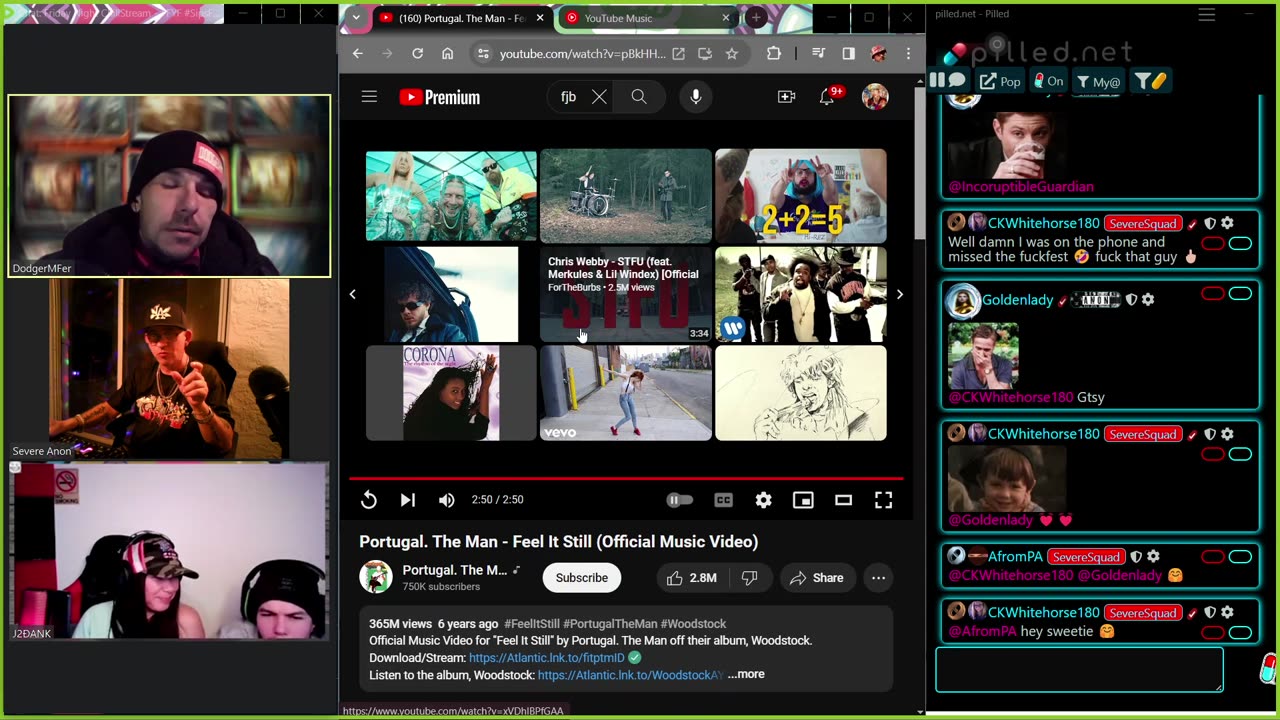Open more actions menu beside Share
Screen dimensions: 1280x720
pos(878,578)
